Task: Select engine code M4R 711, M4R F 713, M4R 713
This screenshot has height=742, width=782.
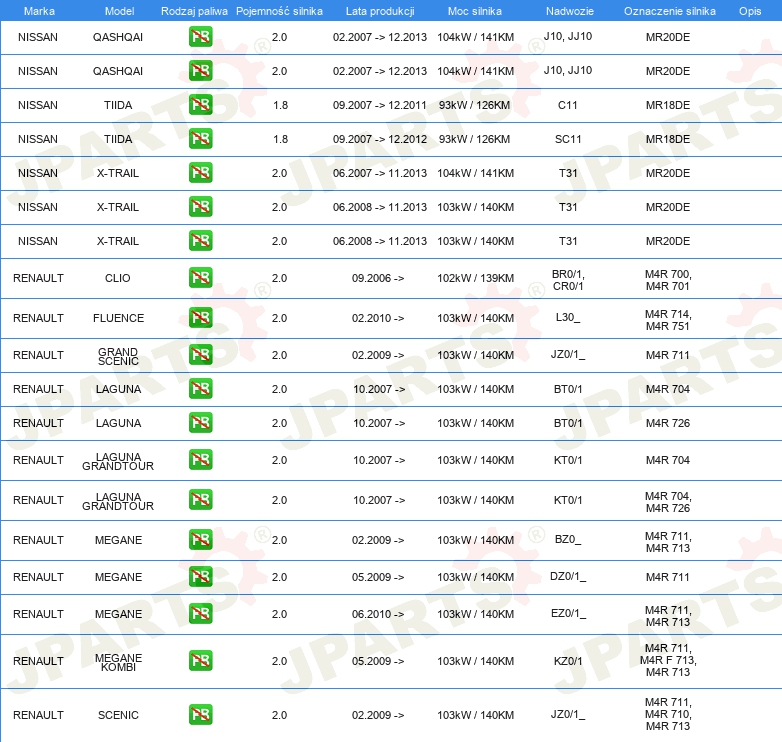Action: [x=668, y=660]
